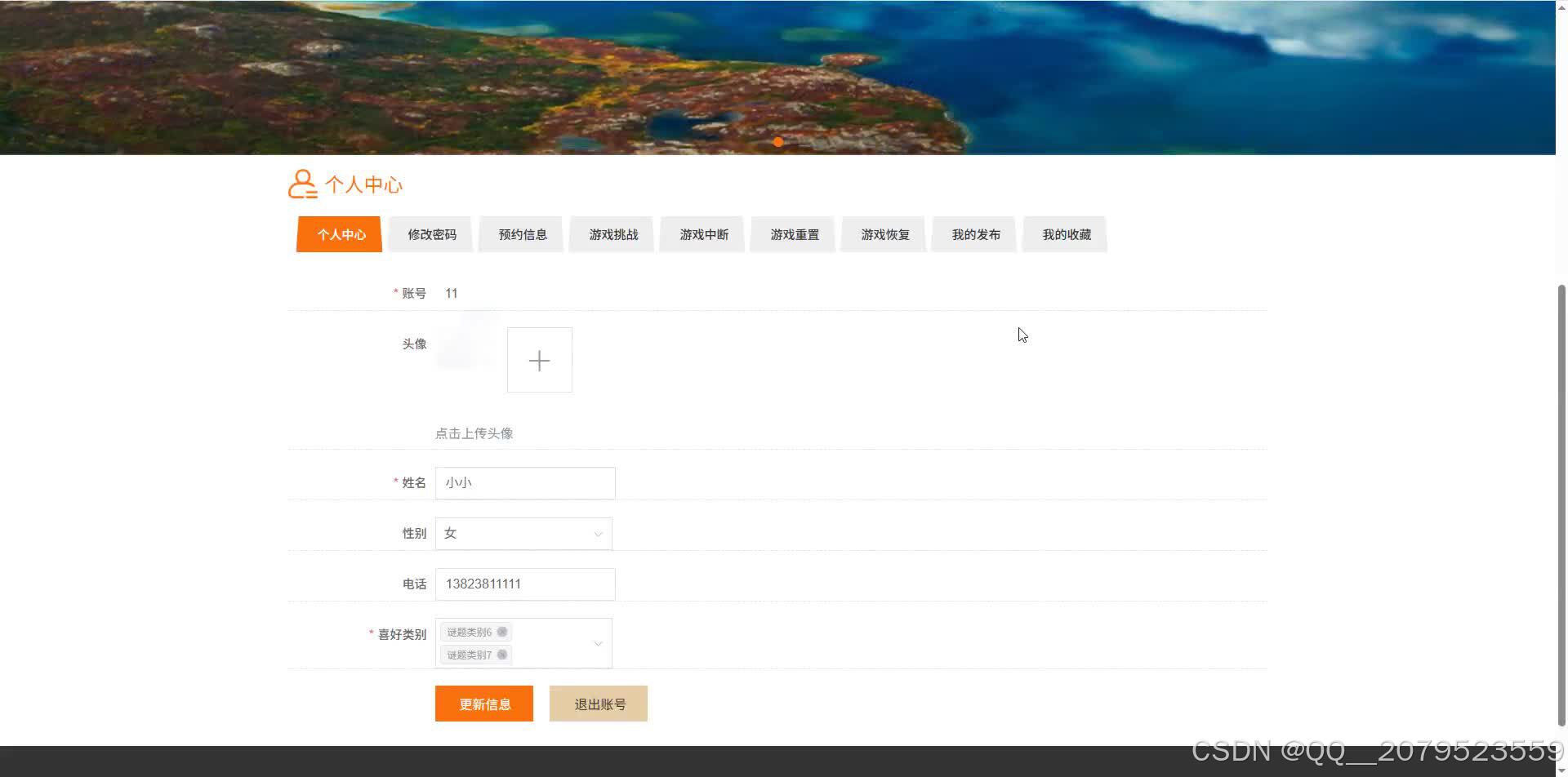Open the 游戏中断 tab
The height and width of the screenshot is (777, 1568).
702,234
